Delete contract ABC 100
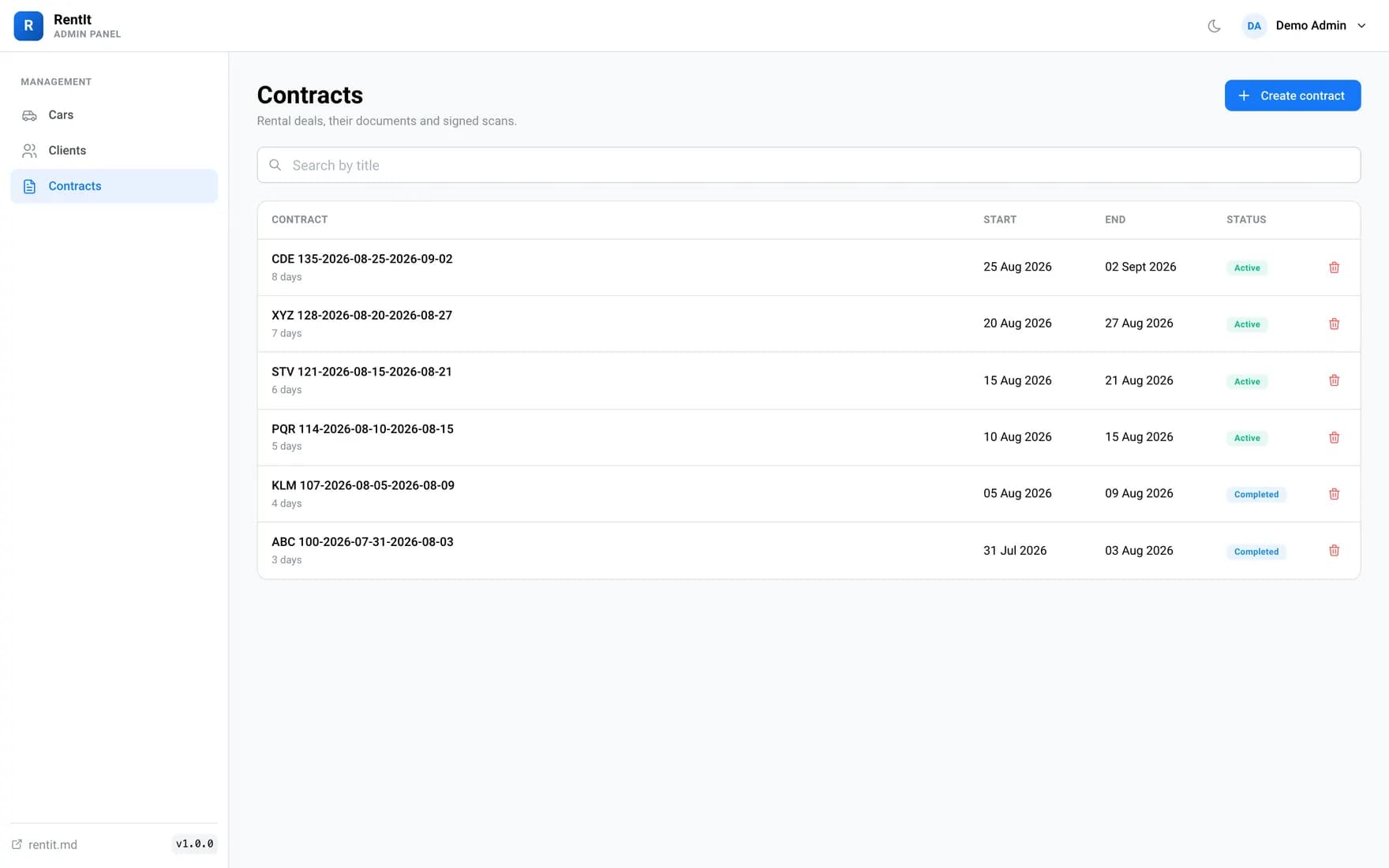 pos(1334,551)
